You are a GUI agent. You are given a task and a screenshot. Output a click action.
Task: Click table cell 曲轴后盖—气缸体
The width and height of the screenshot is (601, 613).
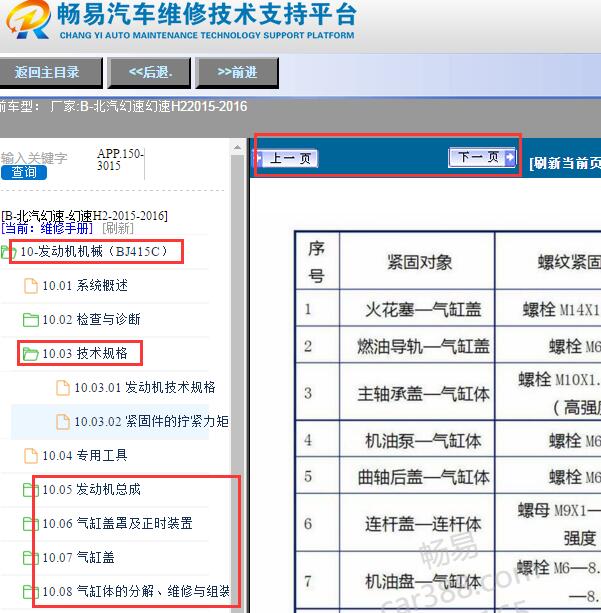[417, 476]
